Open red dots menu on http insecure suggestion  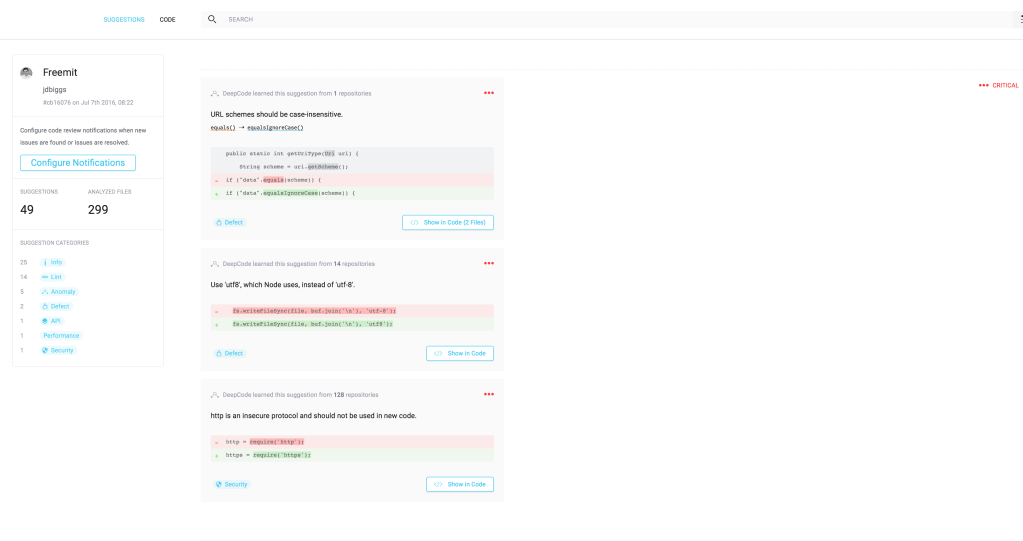(x=489, y=395)
